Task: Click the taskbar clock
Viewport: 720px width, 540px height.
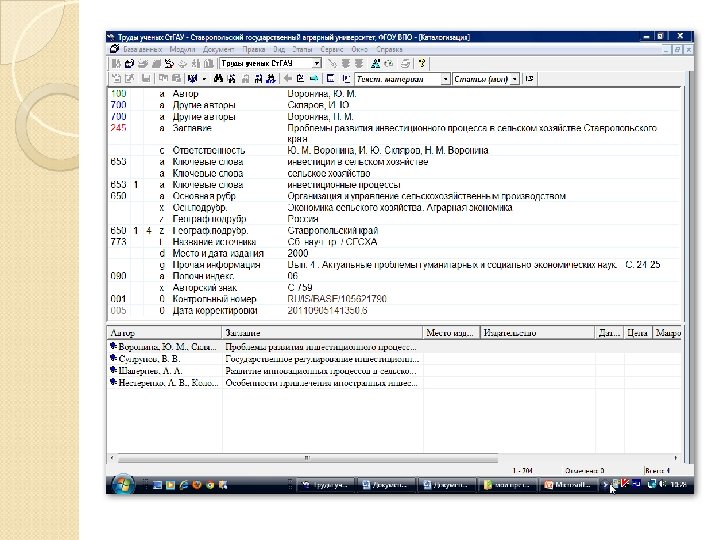Action: [679, 484]
